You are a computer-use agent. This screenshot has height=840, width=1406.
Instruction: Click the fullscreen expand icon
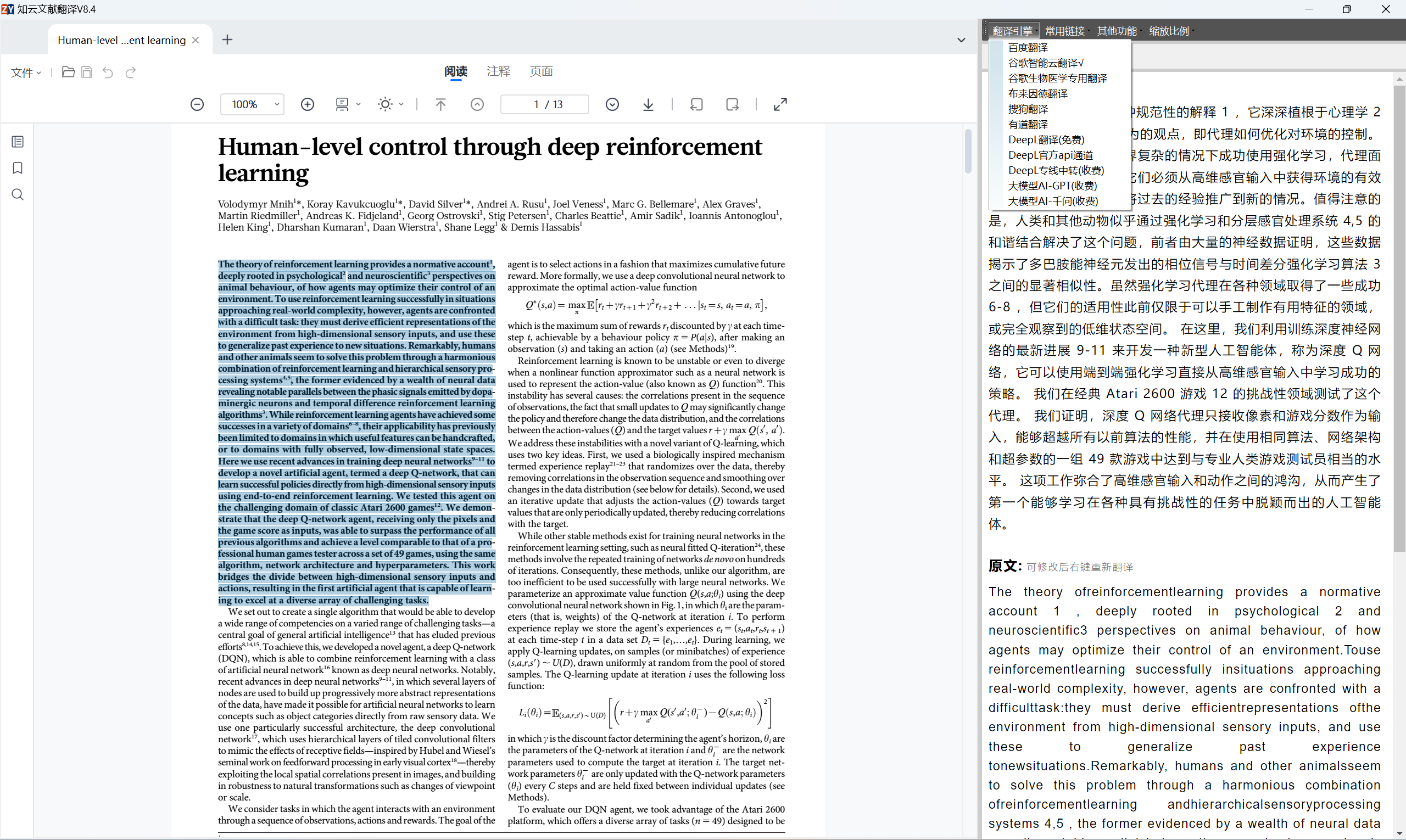(x=780, y=104)
